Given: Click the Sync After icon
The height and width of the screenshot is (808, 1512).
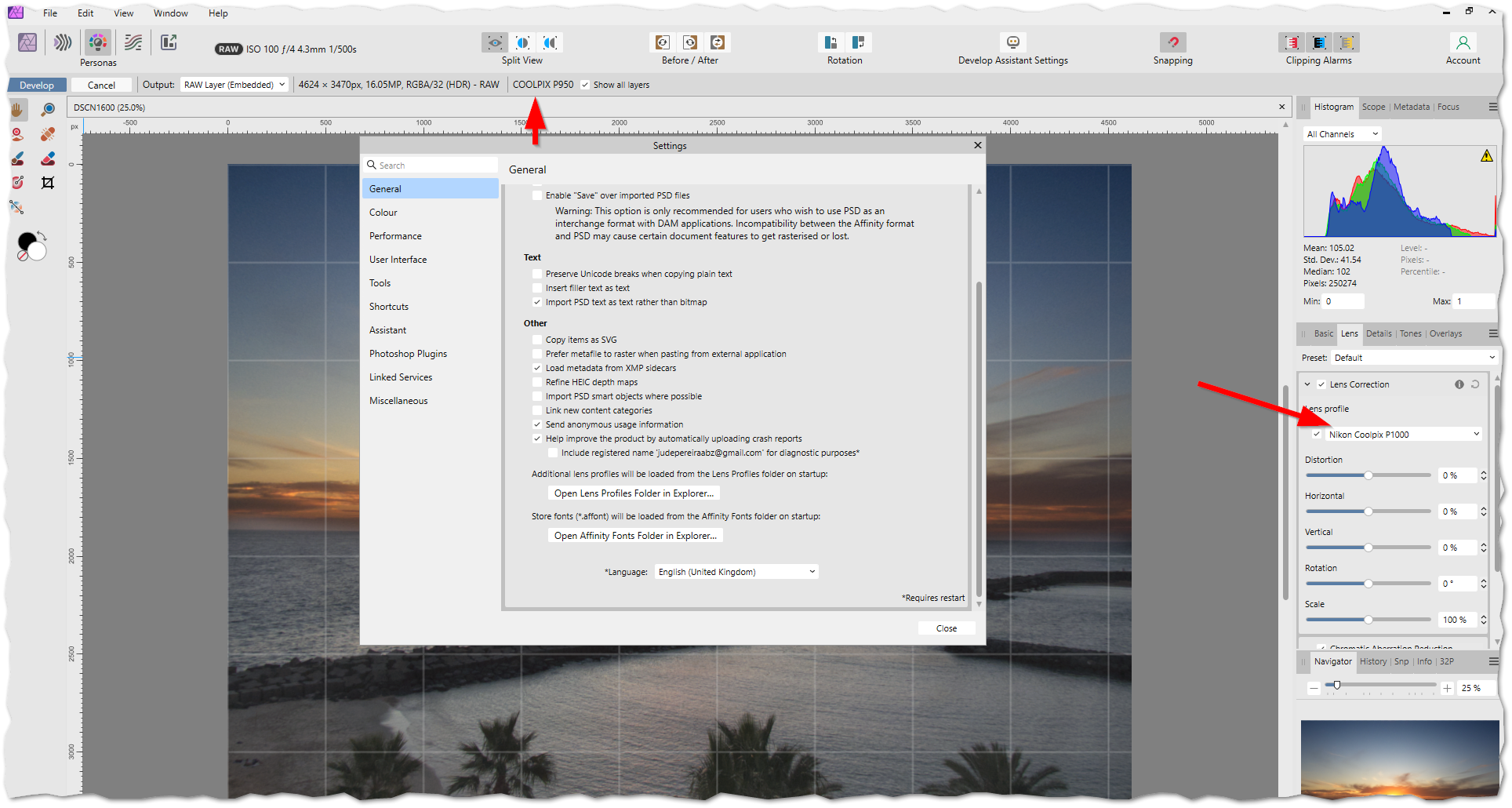Looking at the screenshot, I should (690, 42).
